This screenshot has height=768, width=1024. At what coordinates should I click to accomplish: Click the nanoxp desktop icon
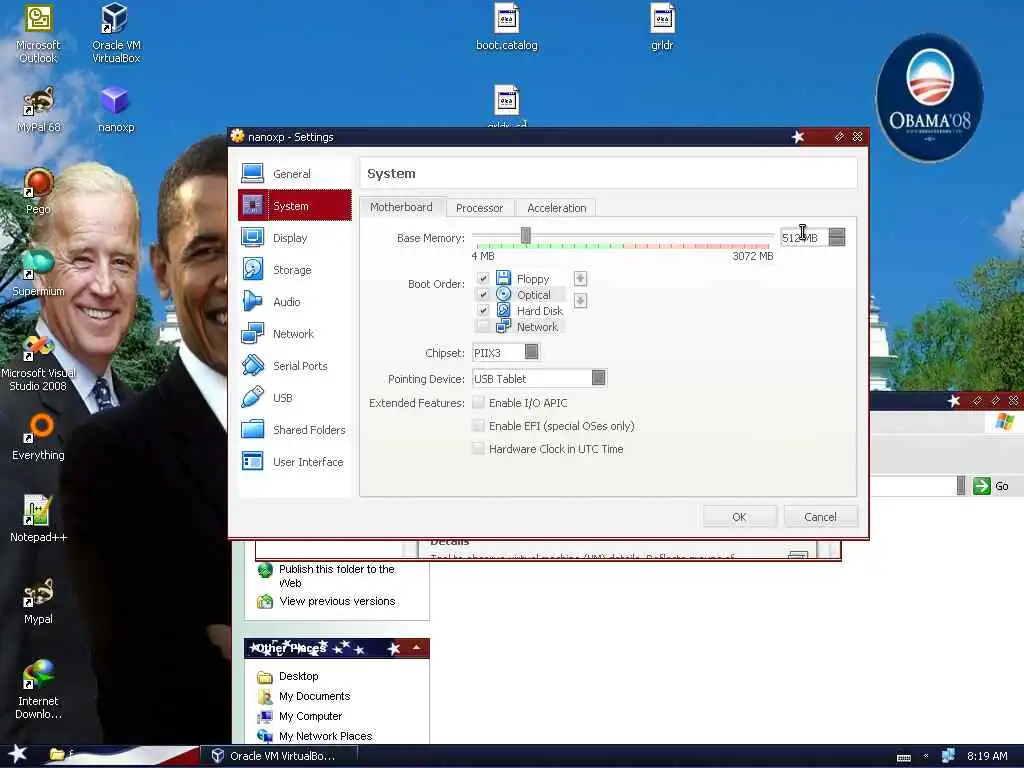116,110
